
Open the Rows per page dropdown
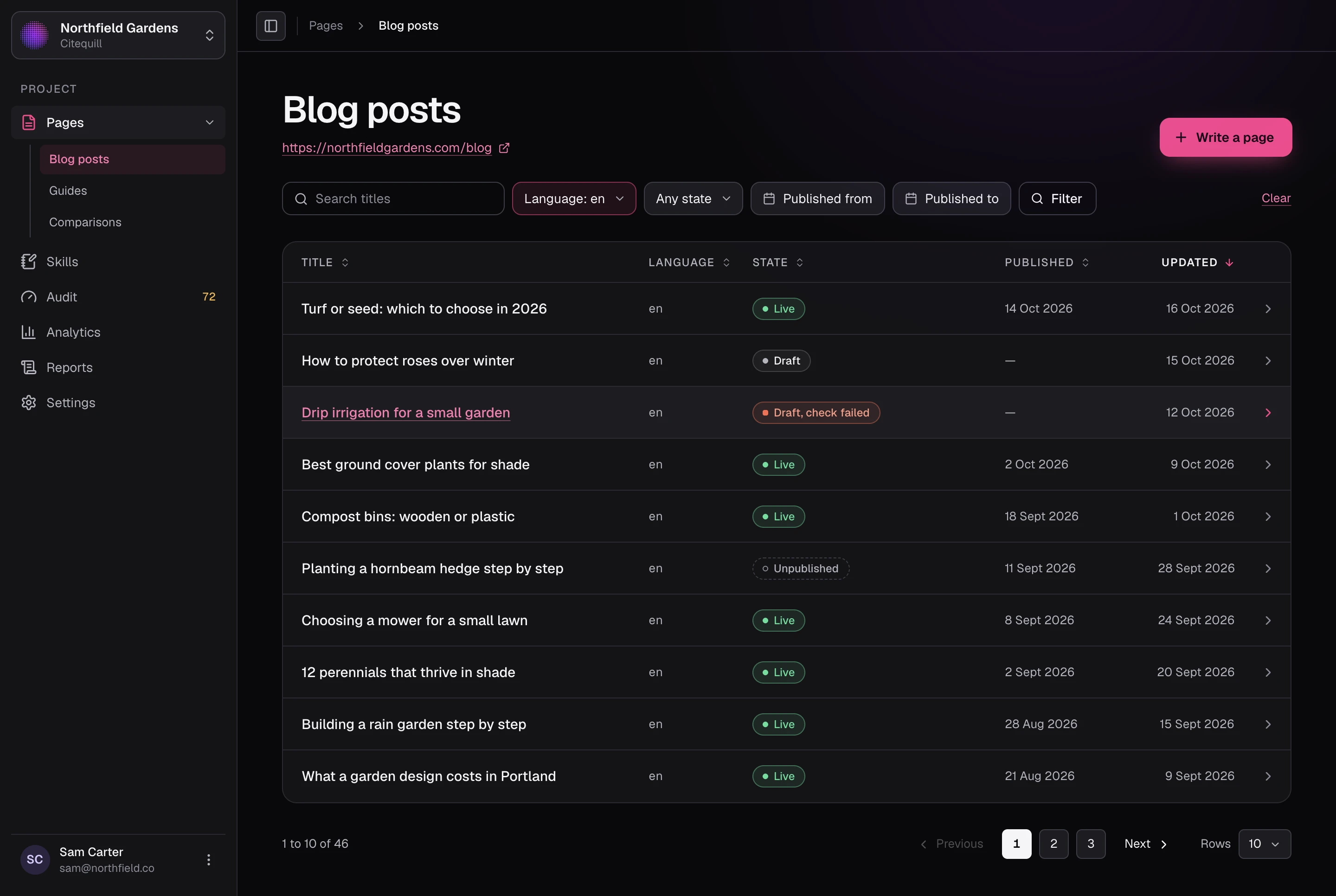[x=1264, y=844]
